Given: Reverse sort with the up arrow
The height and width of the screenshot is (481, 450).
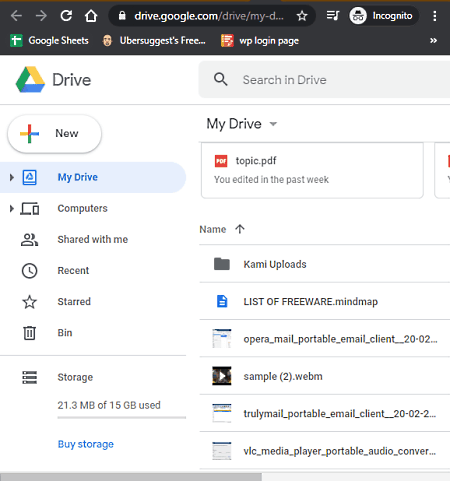Looking at the screenshot, I should pyautogui.click(x=240, y=229).
